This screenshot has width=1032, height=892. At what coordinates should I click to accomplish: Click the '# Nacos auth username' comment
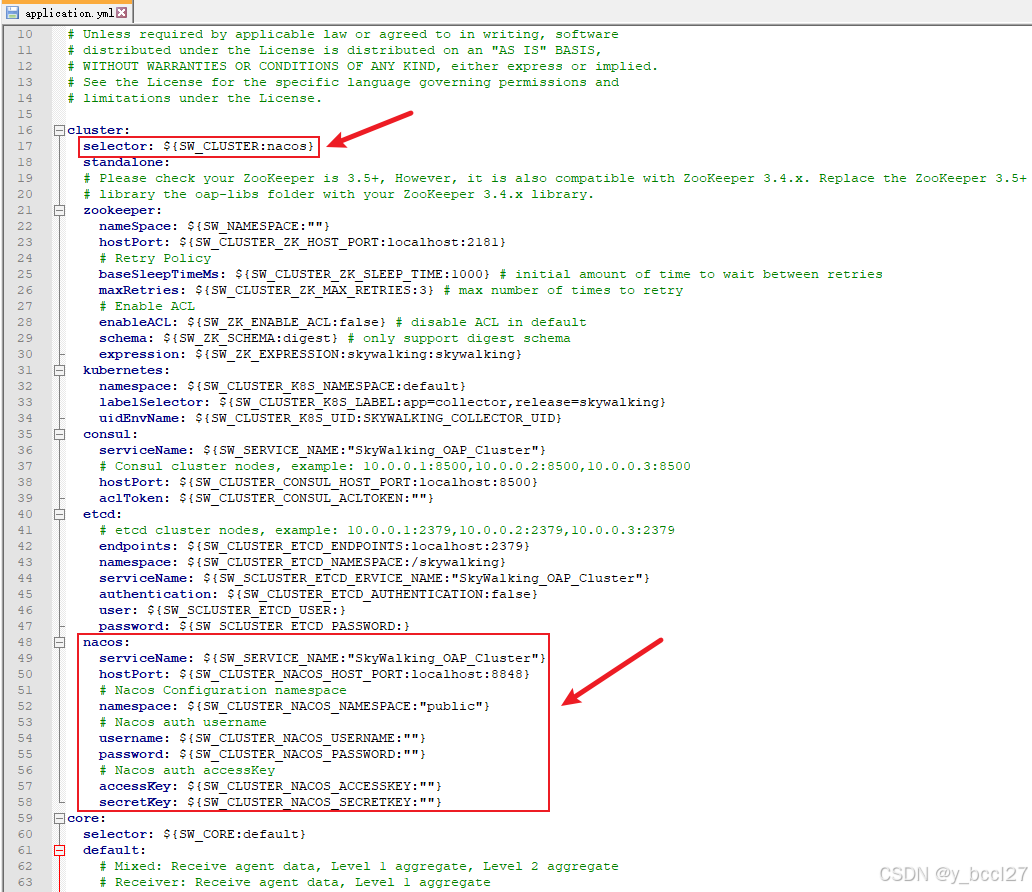point(182,722)
